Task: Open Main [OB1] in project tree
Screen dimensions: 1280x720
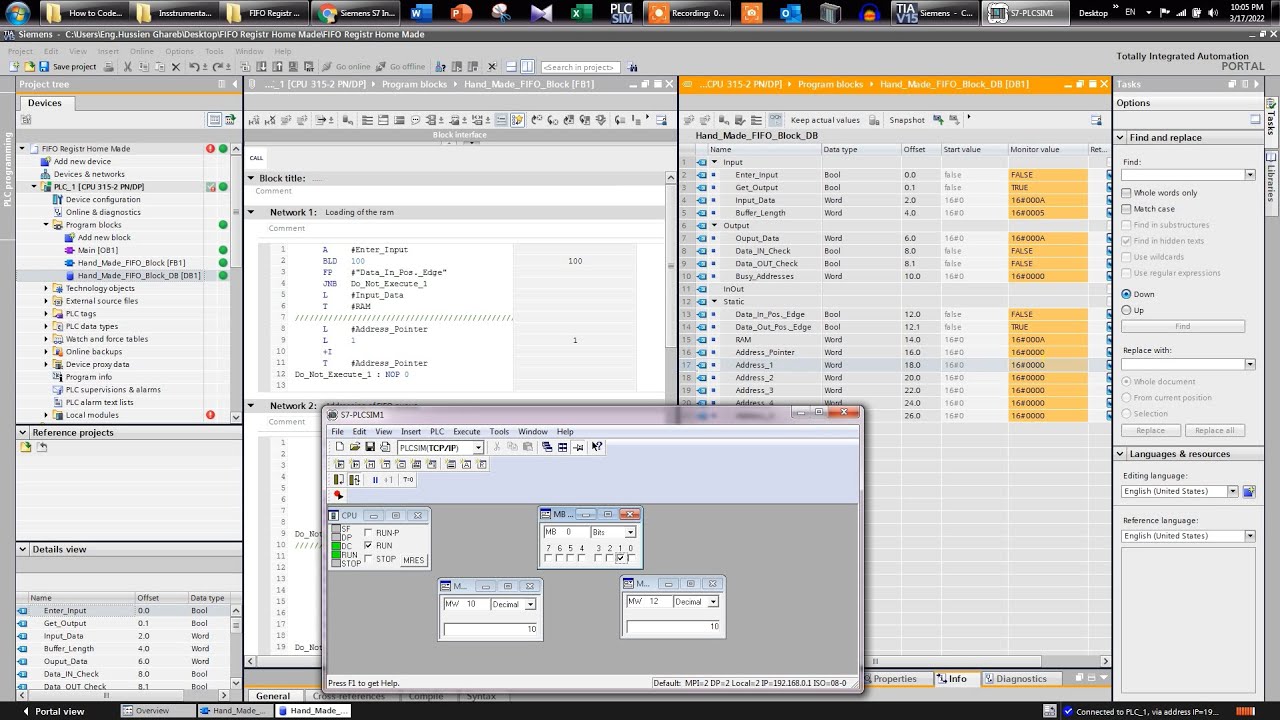Action: click(97, 250)
